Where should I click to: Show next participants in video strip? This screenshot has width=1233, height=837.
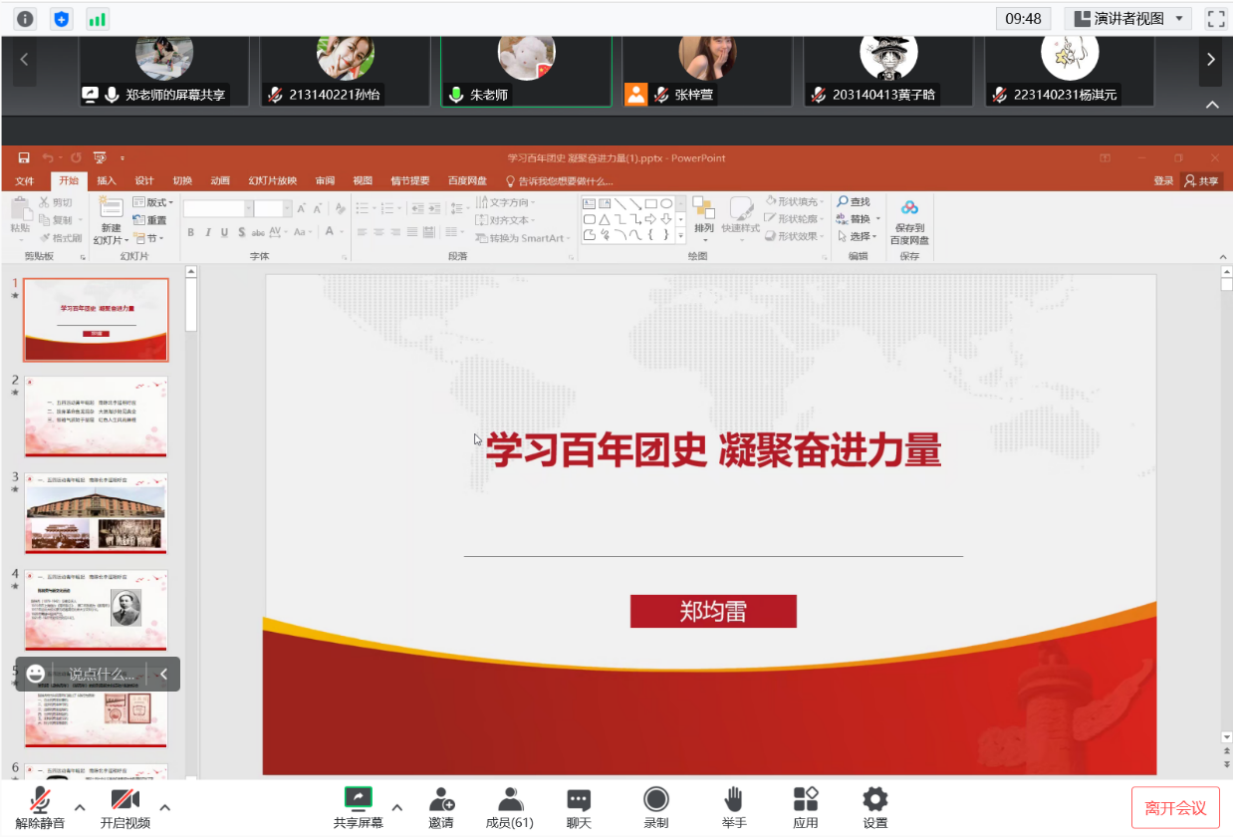[1211, 60]
